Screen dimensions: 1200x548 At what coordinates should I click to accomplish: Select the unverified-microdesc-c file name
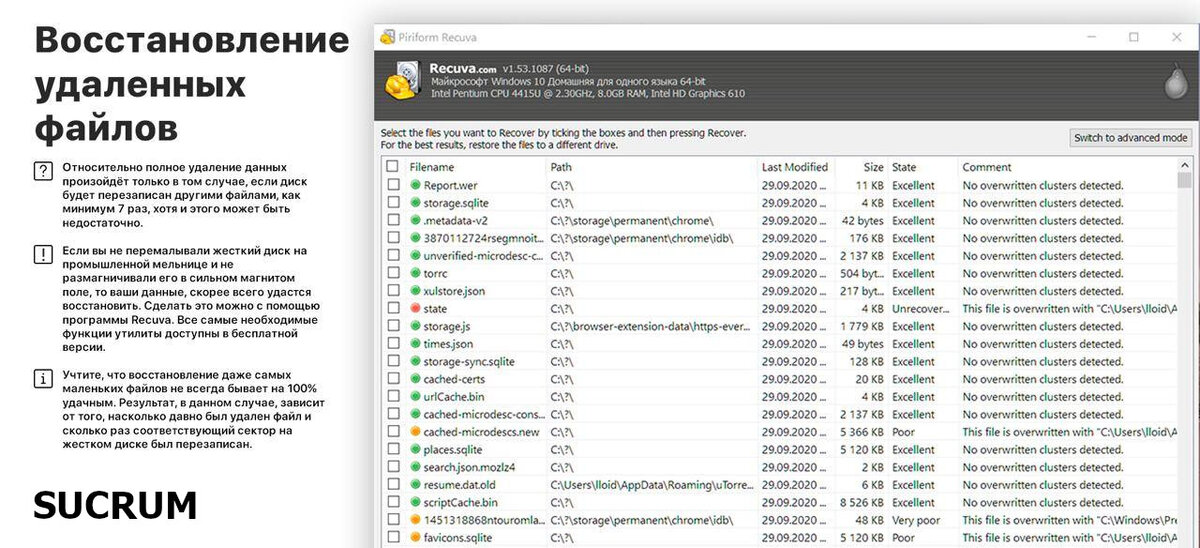tap(483, 256)
